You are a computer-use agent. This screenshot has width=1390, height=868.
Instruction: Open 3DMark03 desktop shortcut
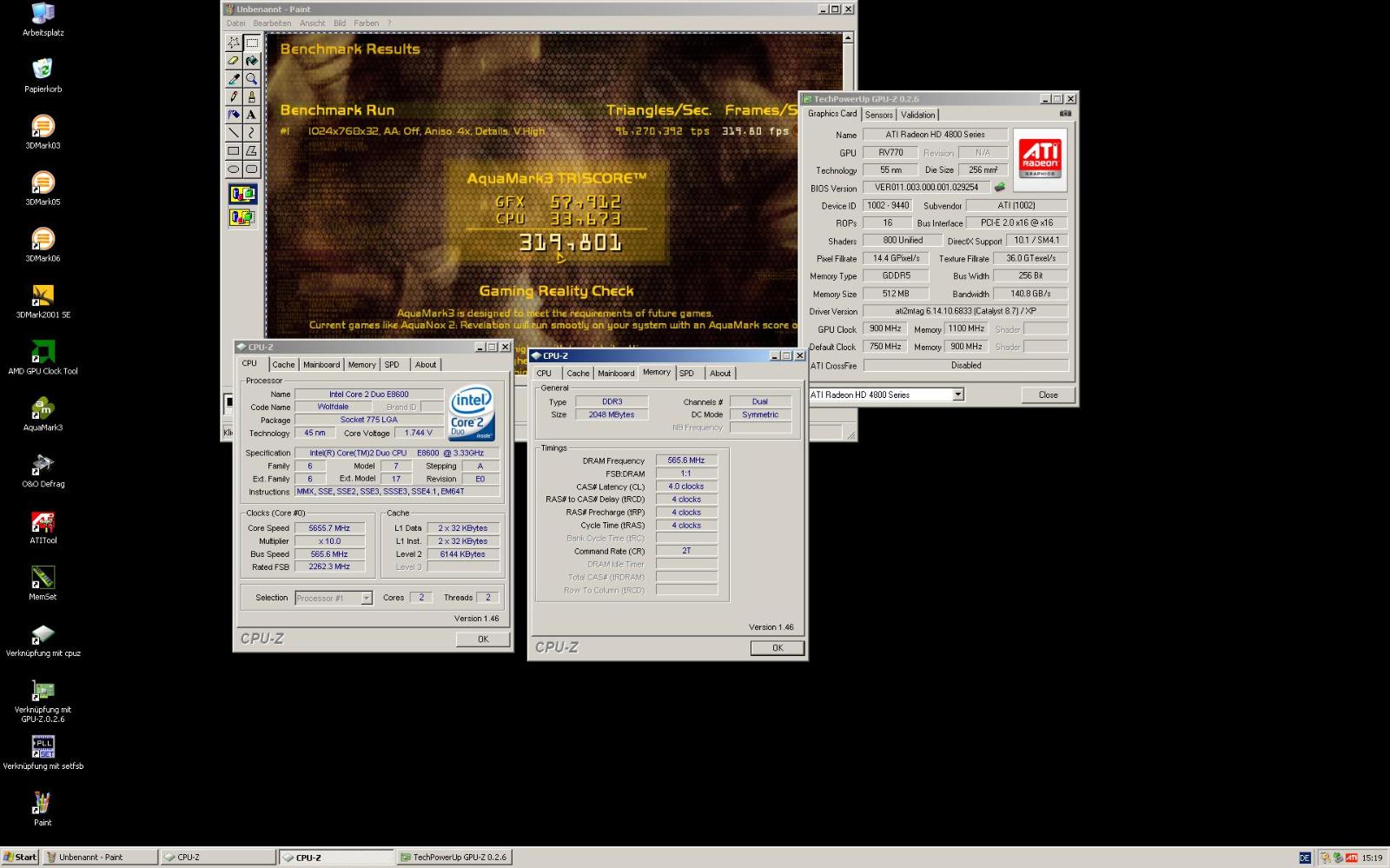(43, 132)
